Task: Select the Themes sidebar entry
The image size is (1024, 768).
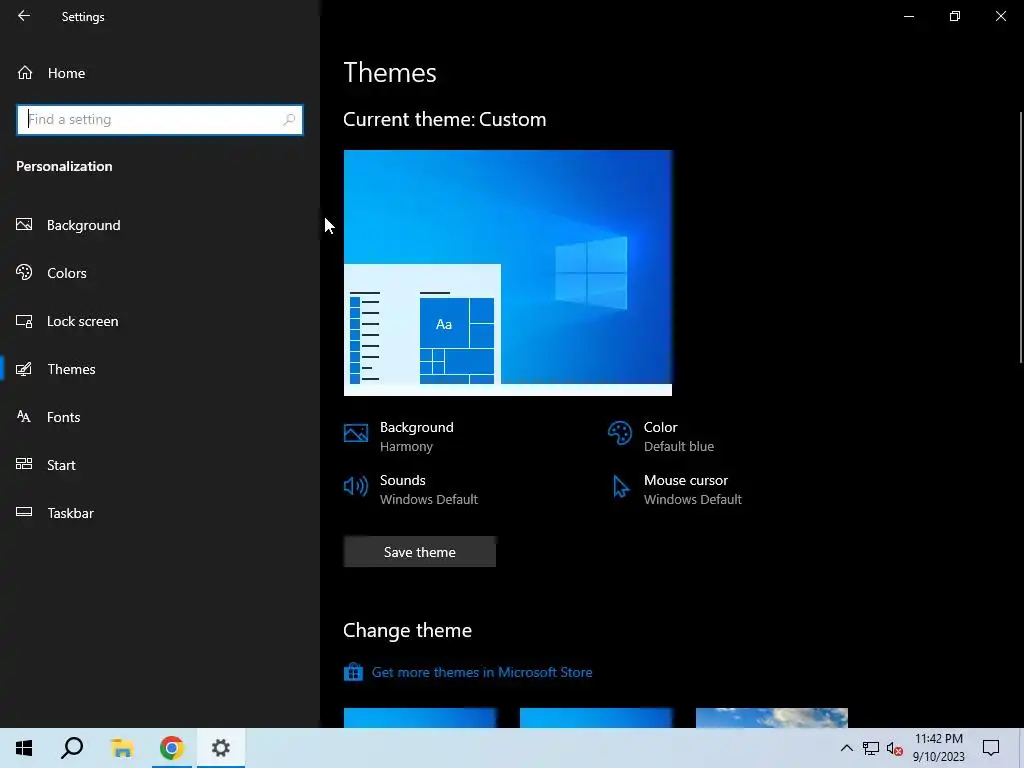Action: tap(160, 369)
